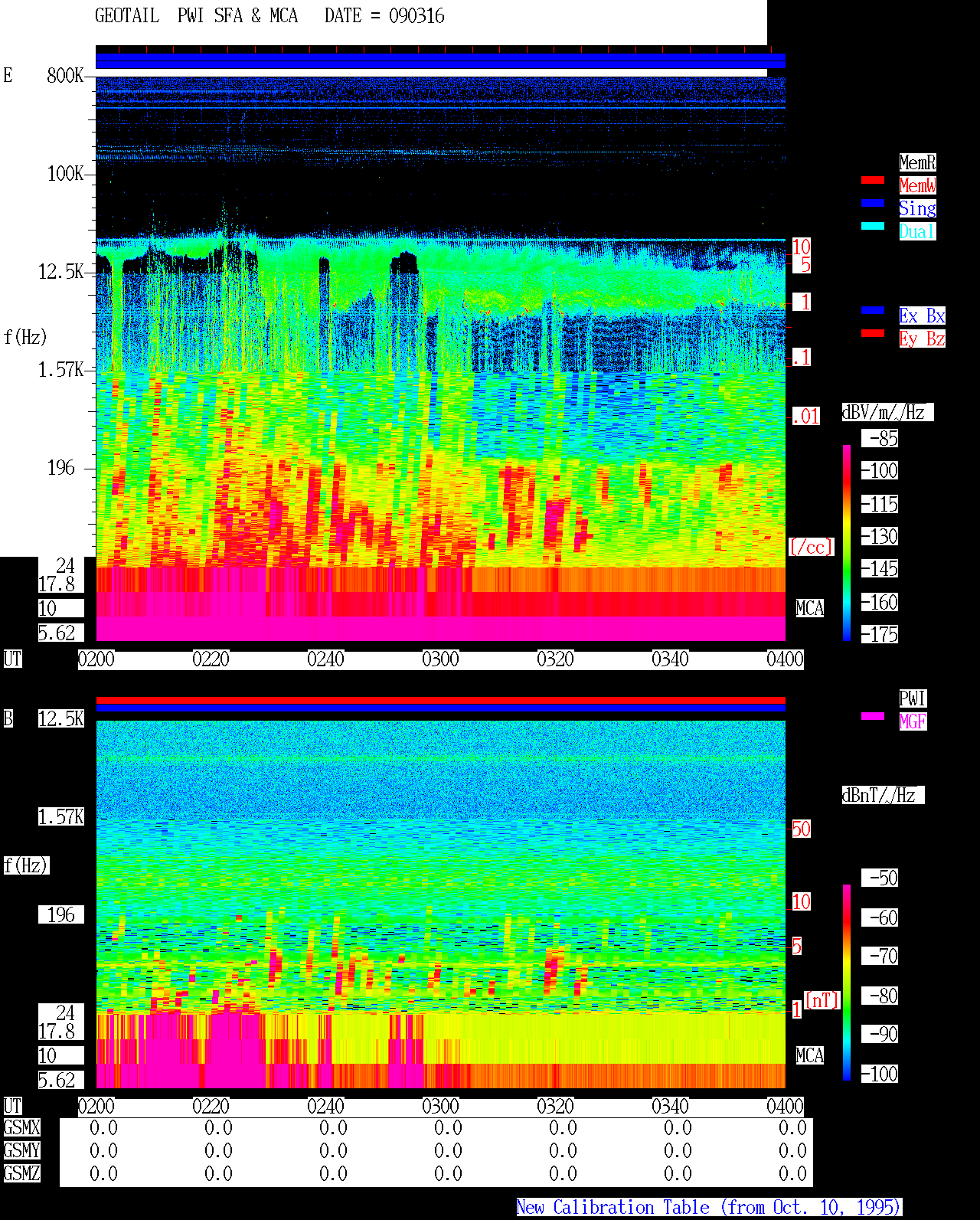Viewport: 980px width, 1220px height.
Task: Select the -175 color scale value
Action: click(880, 634)
